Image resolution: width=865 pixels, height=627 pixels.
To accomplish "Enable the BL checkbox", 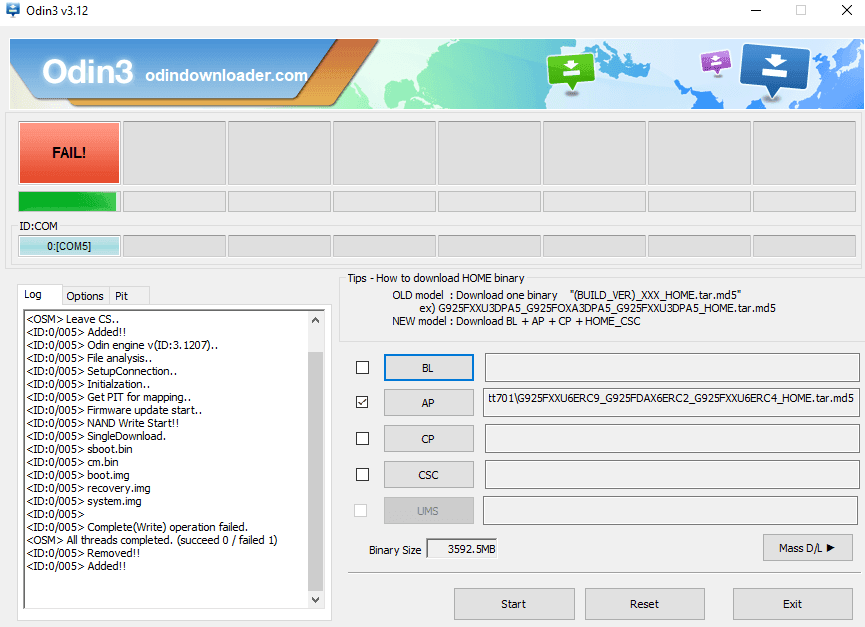I will point(362,367).
